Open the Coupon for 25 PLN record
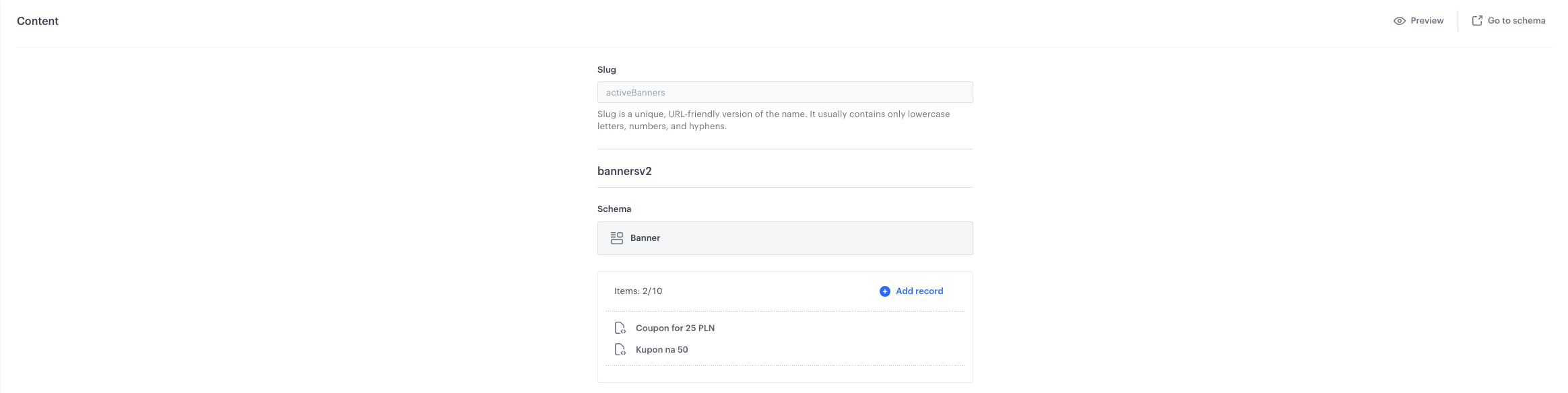1568x393 pixels. click(x=675, y=328)
